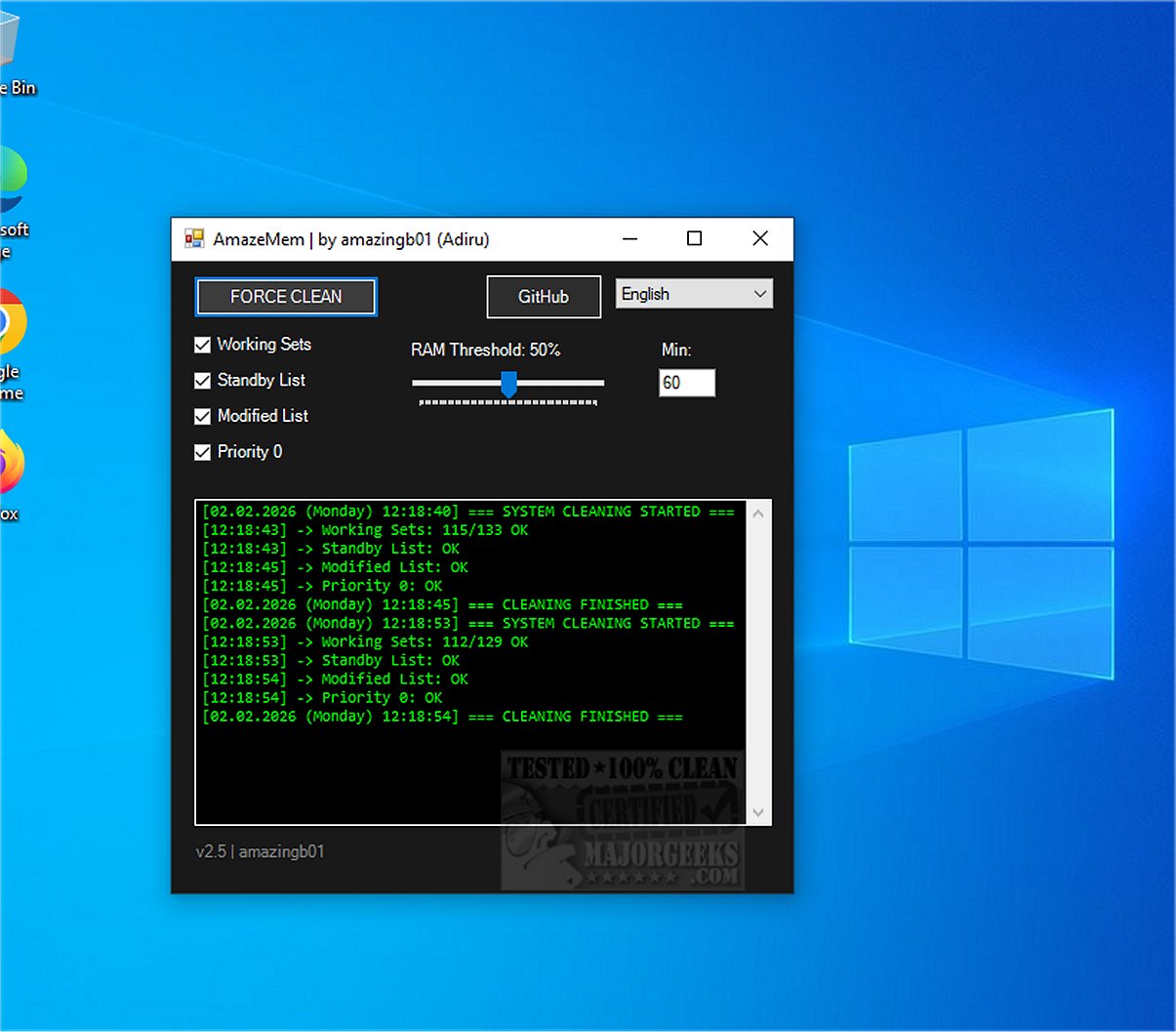
Task: Disable the Modified List option
Action: point(203,417)
